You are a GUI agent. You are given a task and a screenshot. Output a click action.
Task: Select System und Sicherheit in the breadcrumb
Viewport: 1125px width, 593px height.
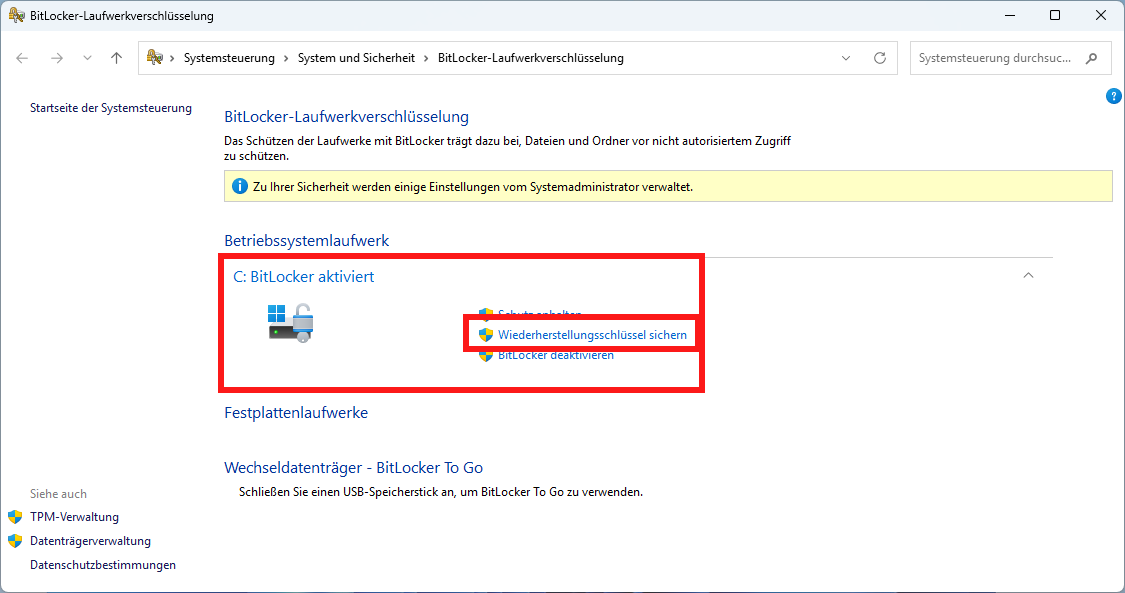point(356,58)
